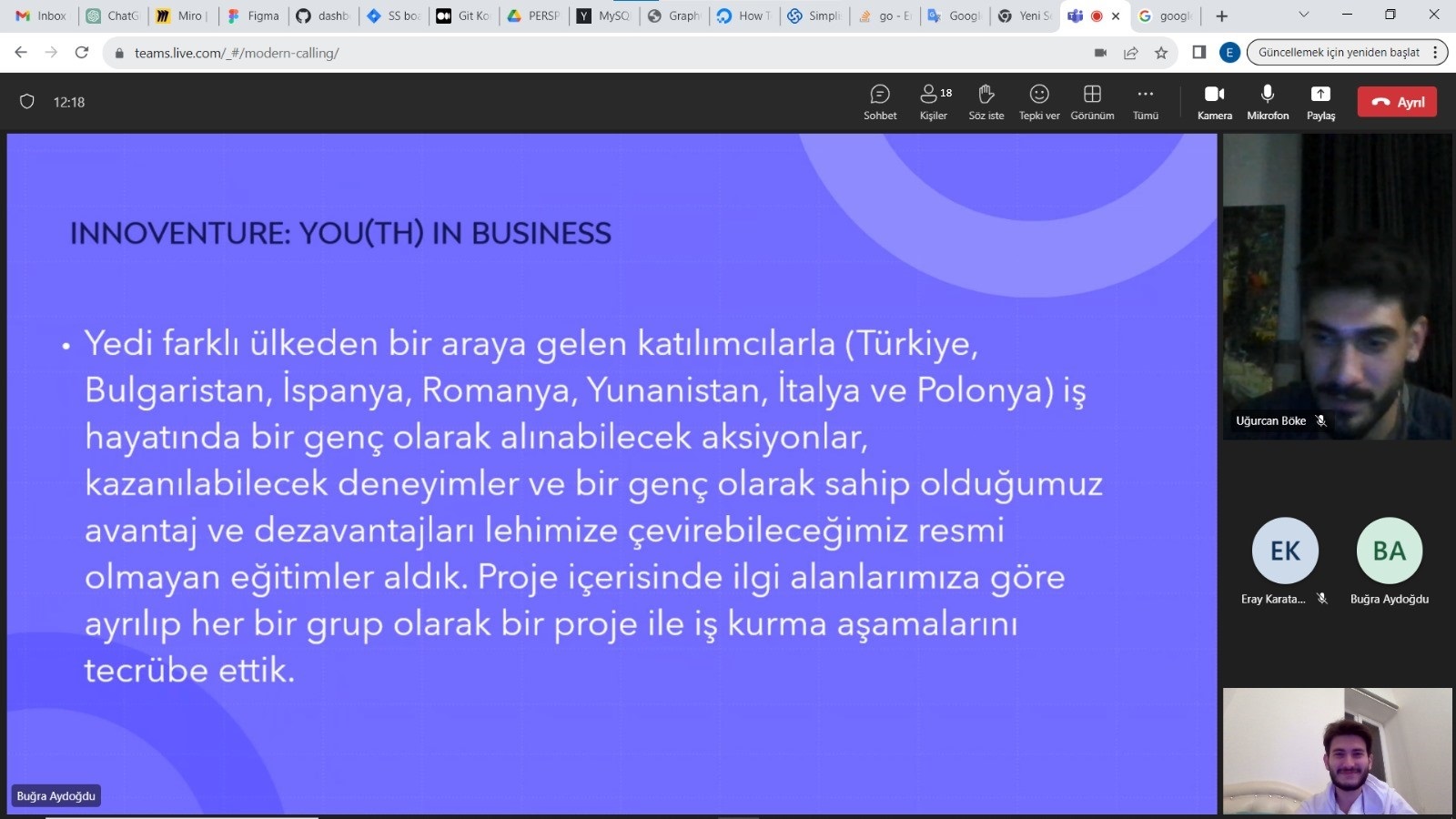Raise hand with Söz iste
The image size is (1456, 819).
coord(986,102)
